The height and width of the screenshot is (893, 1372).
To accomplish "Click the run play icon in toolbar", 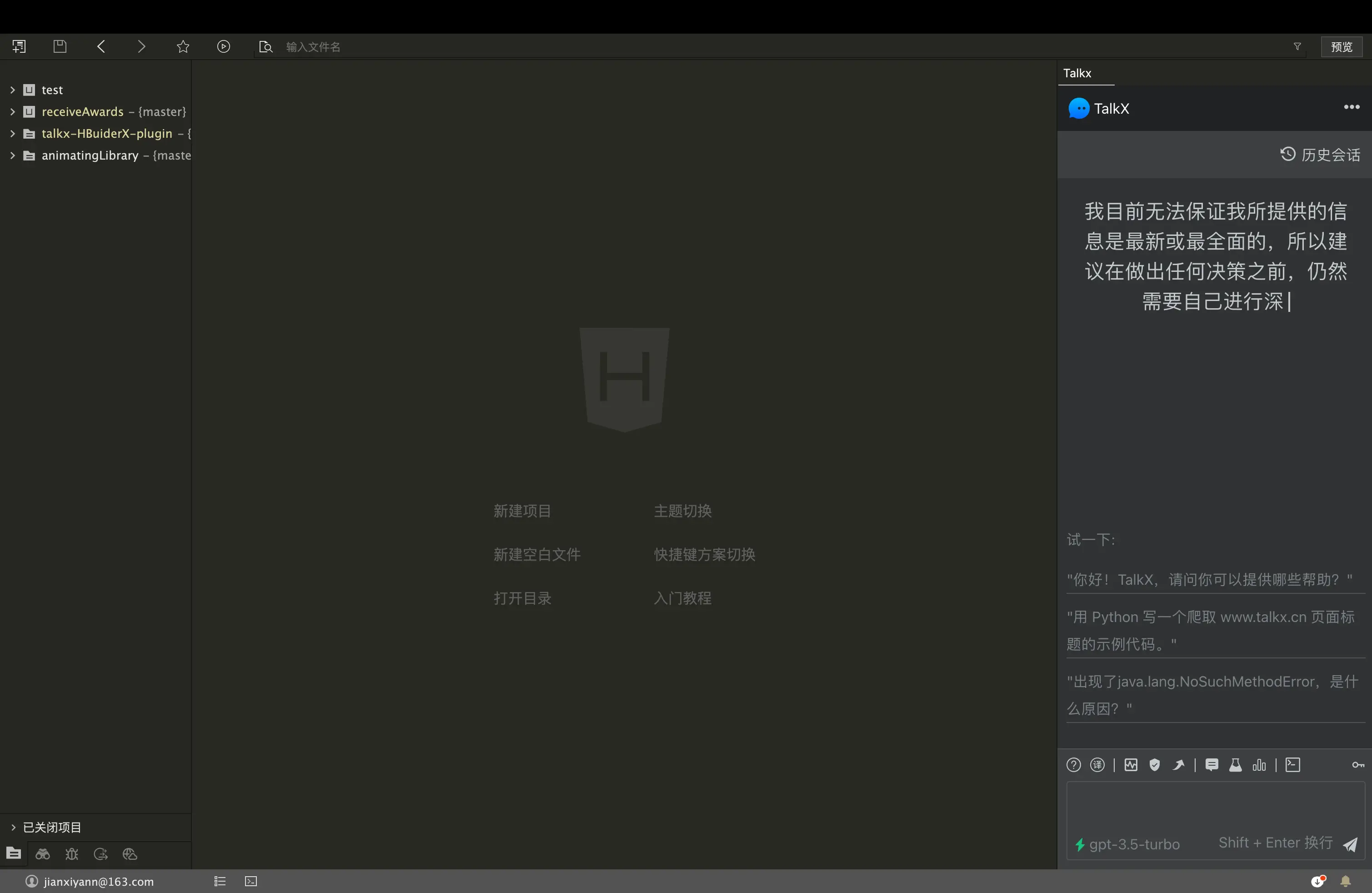I will (224, 47).
